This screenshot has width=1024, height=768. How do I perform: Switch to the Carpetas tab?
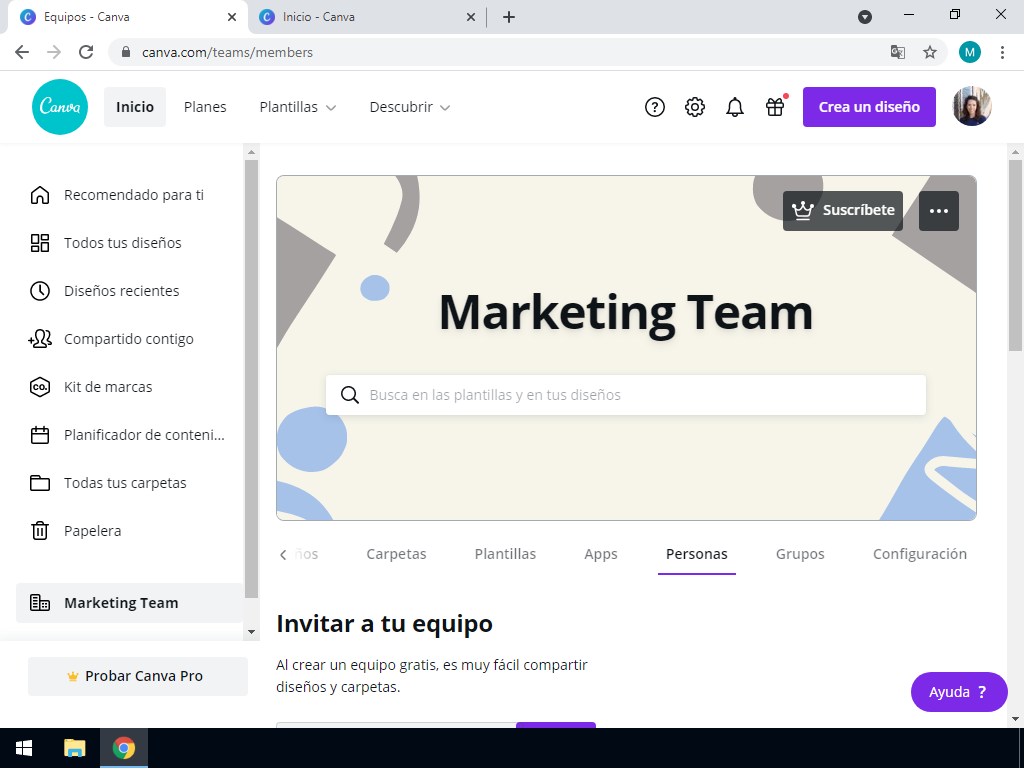[x=396, y=554]
